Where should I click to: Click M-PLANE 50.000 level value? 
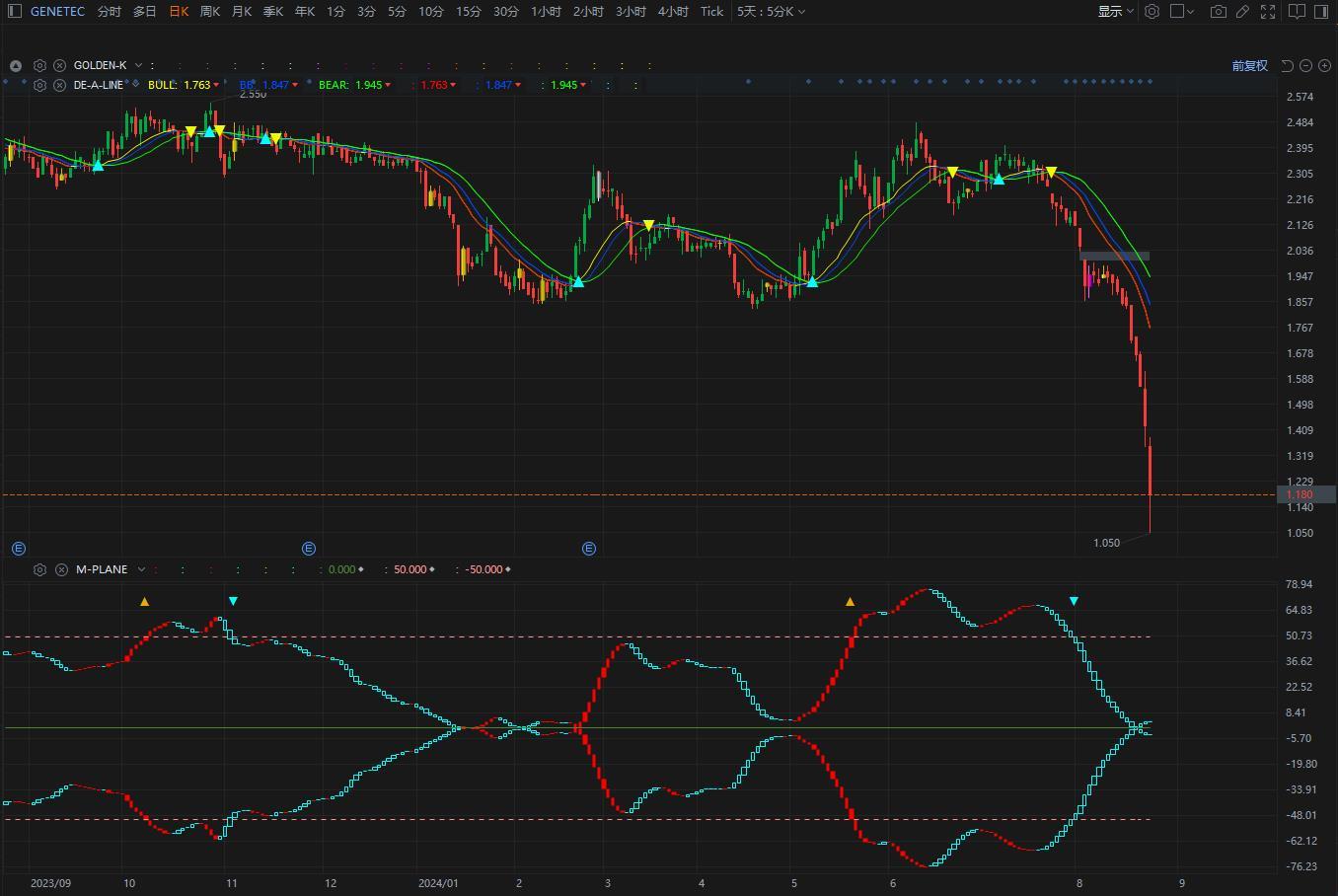click(410, 569)
